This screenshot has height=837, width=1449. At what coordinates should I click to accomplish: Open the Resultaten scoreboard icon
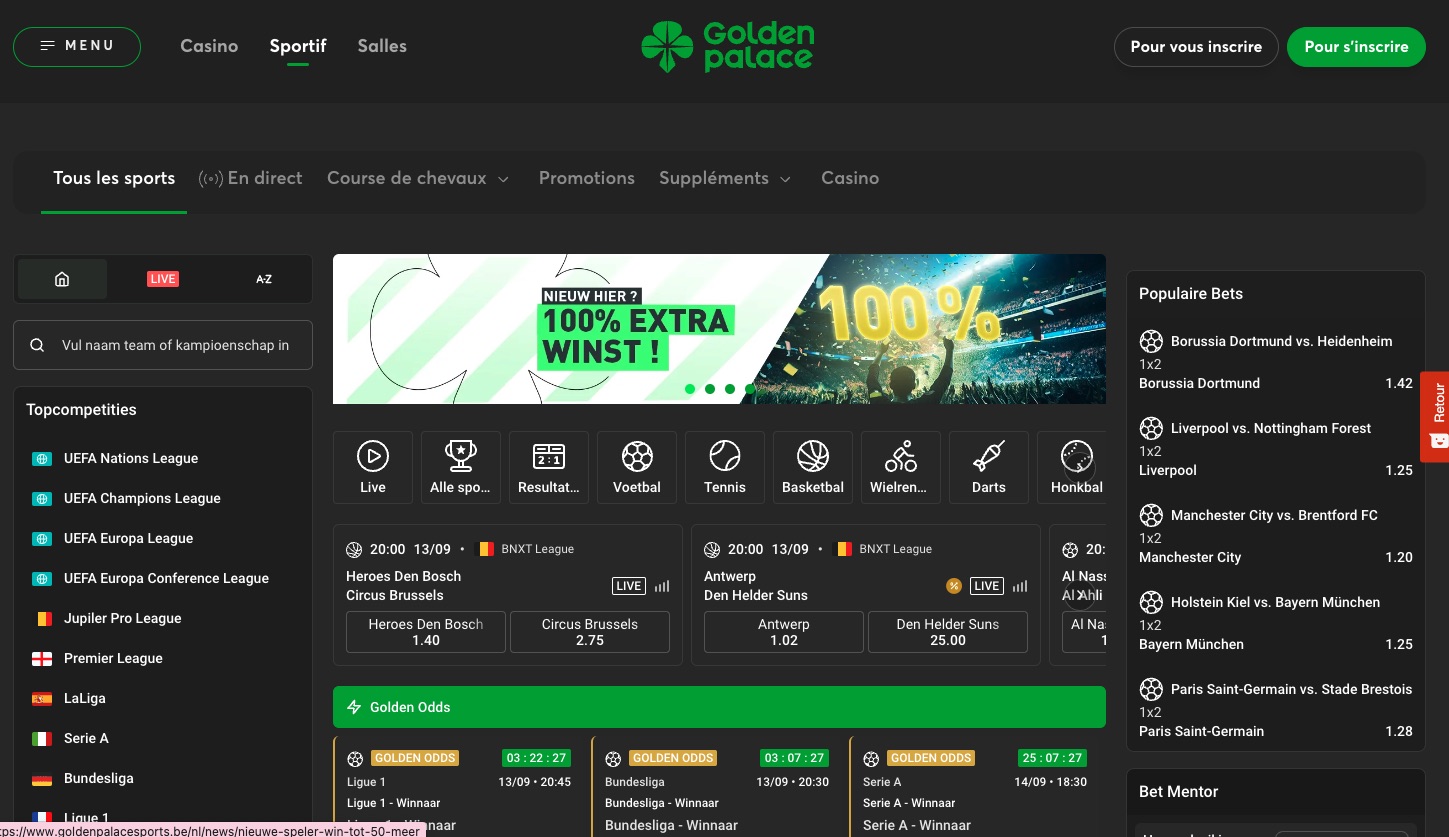tap(549, 467)
